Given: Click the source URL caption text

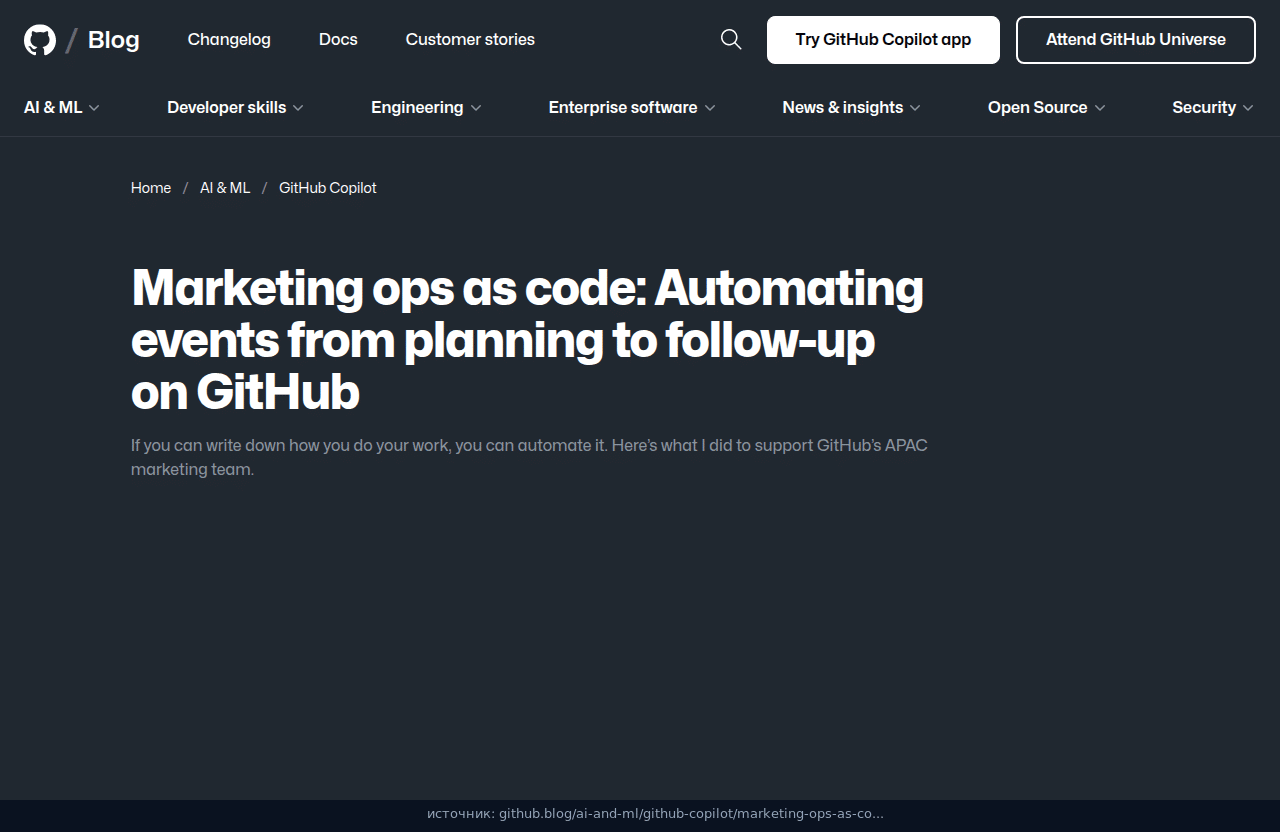Looking at the screenshot, I should tap(655, 814).
